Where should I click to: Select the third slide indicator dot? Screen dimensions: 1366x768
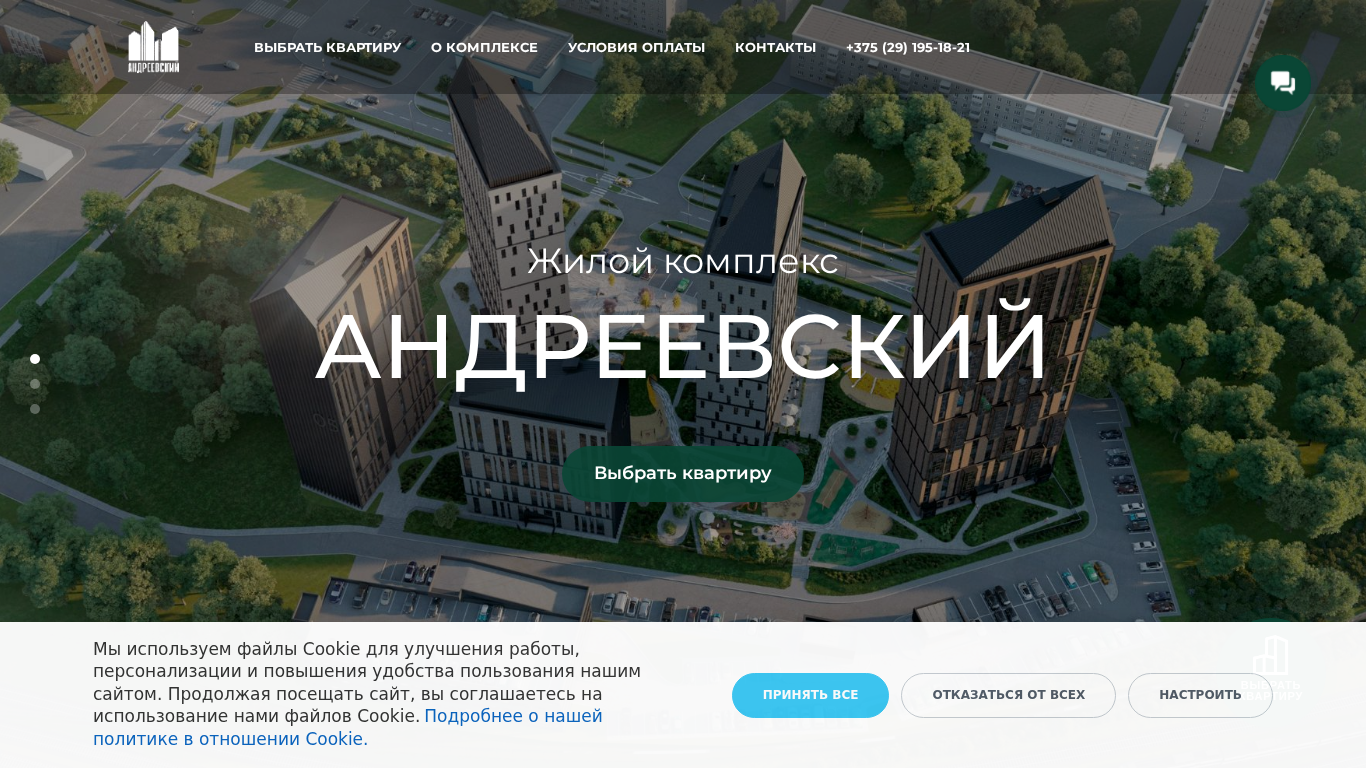pyautogui.click(x=35, y=409)
